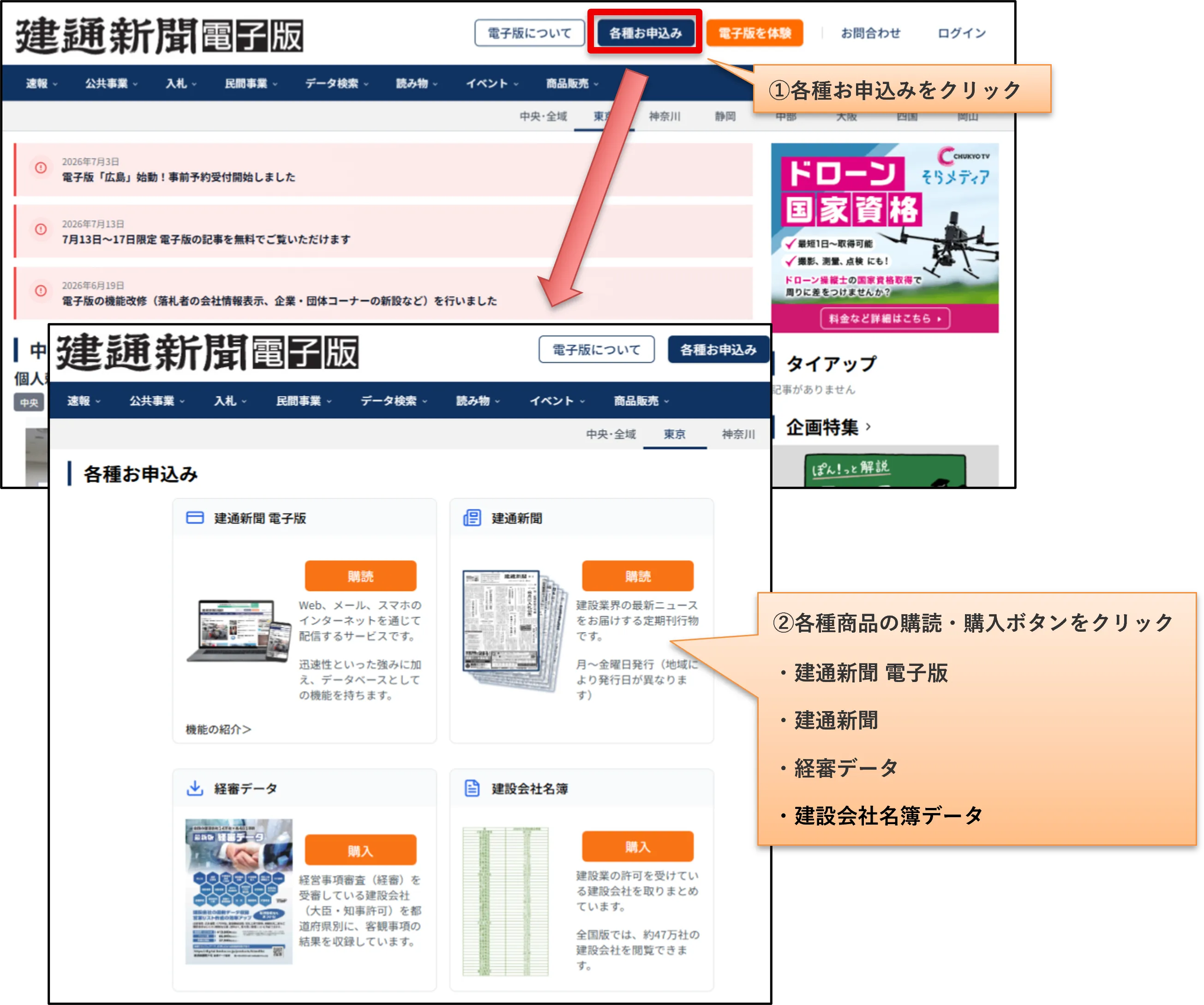Click 購読 button for 建通新聞 電子版
Image resolution: width=1204 pixels, height=1005 pixels.
(x=360, y=576)
